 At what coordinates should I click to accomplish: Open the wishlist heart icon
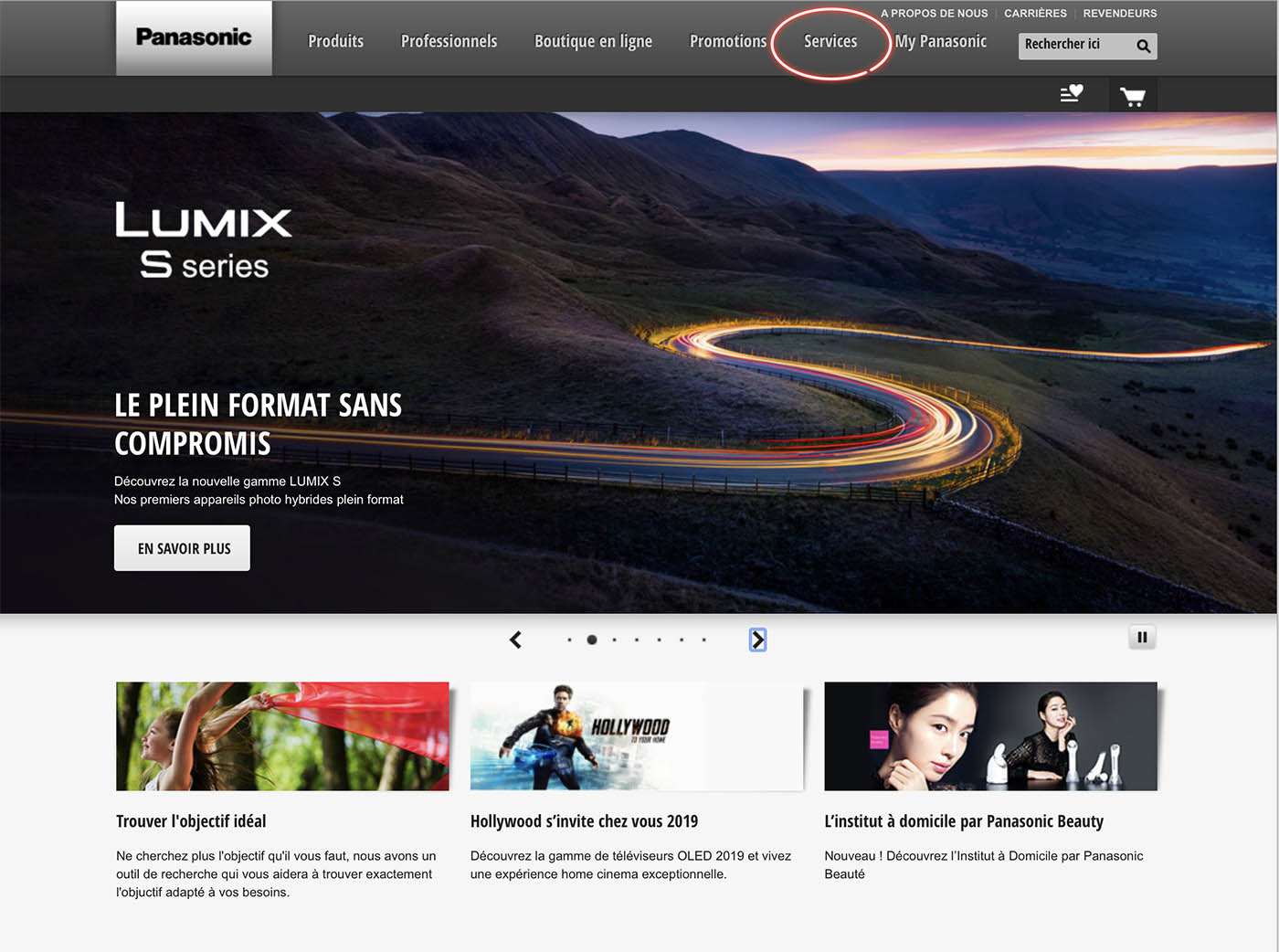click(x=1072, y=93)
